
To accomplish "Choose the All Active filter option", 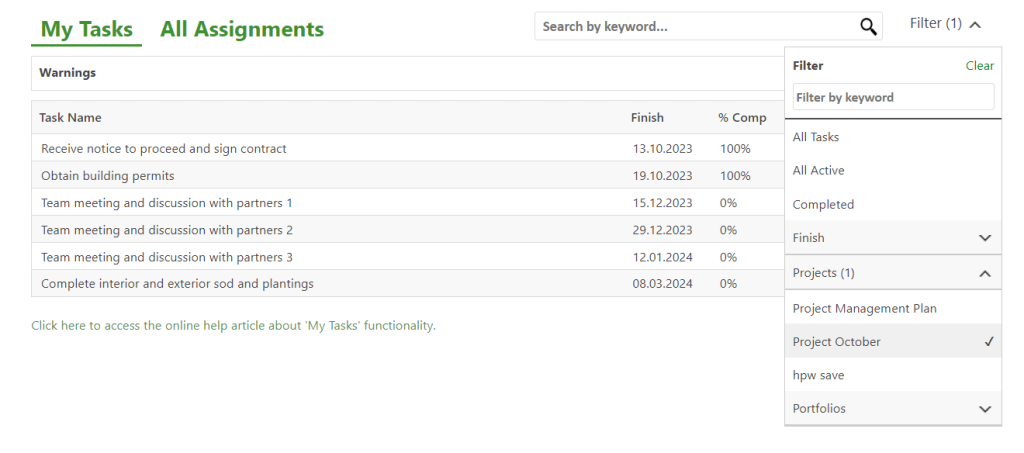I will (818, 171).
